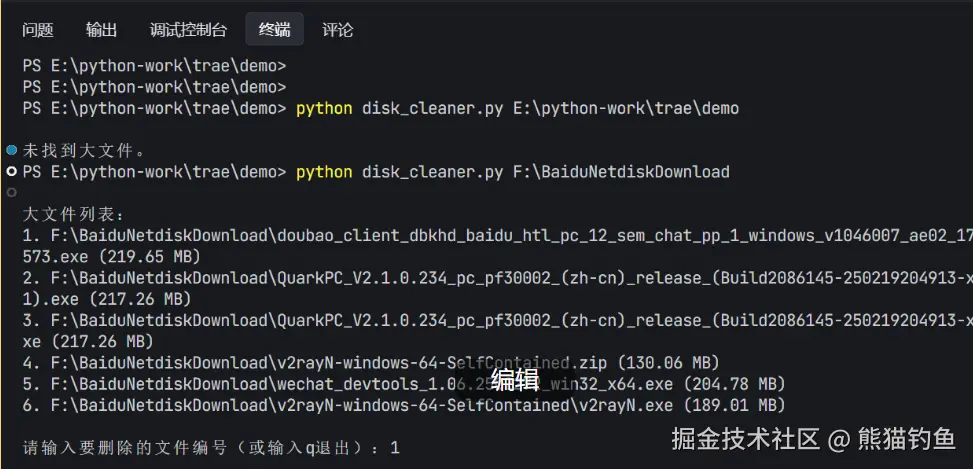The width and height of the screenshot is (973, 469).
Task: Click entry 5 wechat_devtools exe line
Action: (x=404, y=384)
